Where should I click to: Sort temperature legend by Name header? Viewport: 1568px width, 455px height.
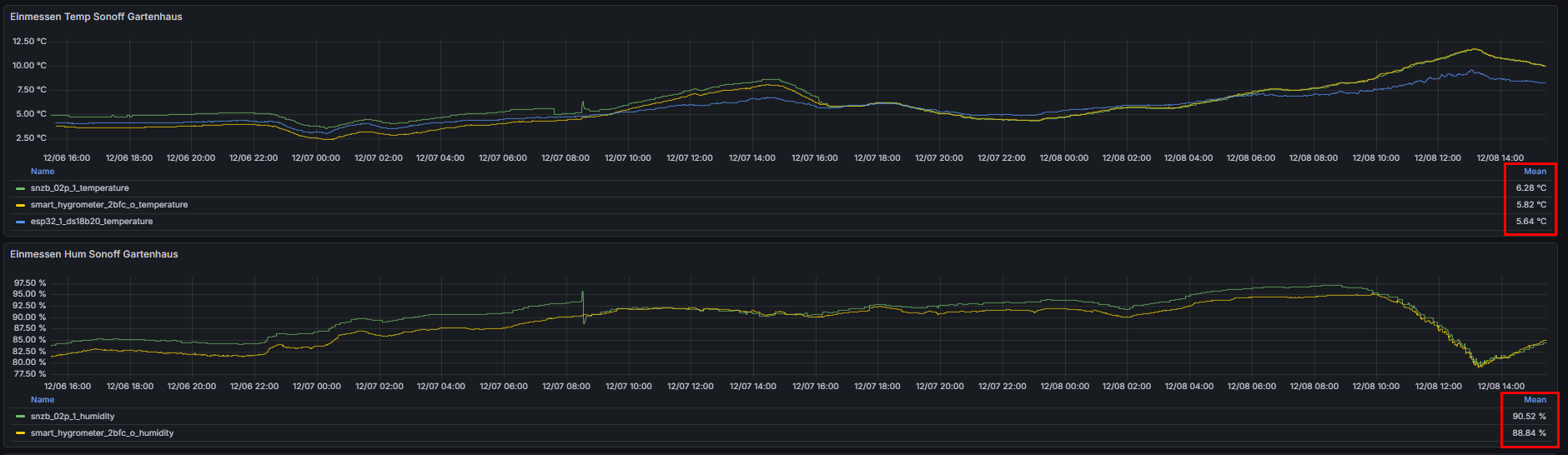pos(43,172)
